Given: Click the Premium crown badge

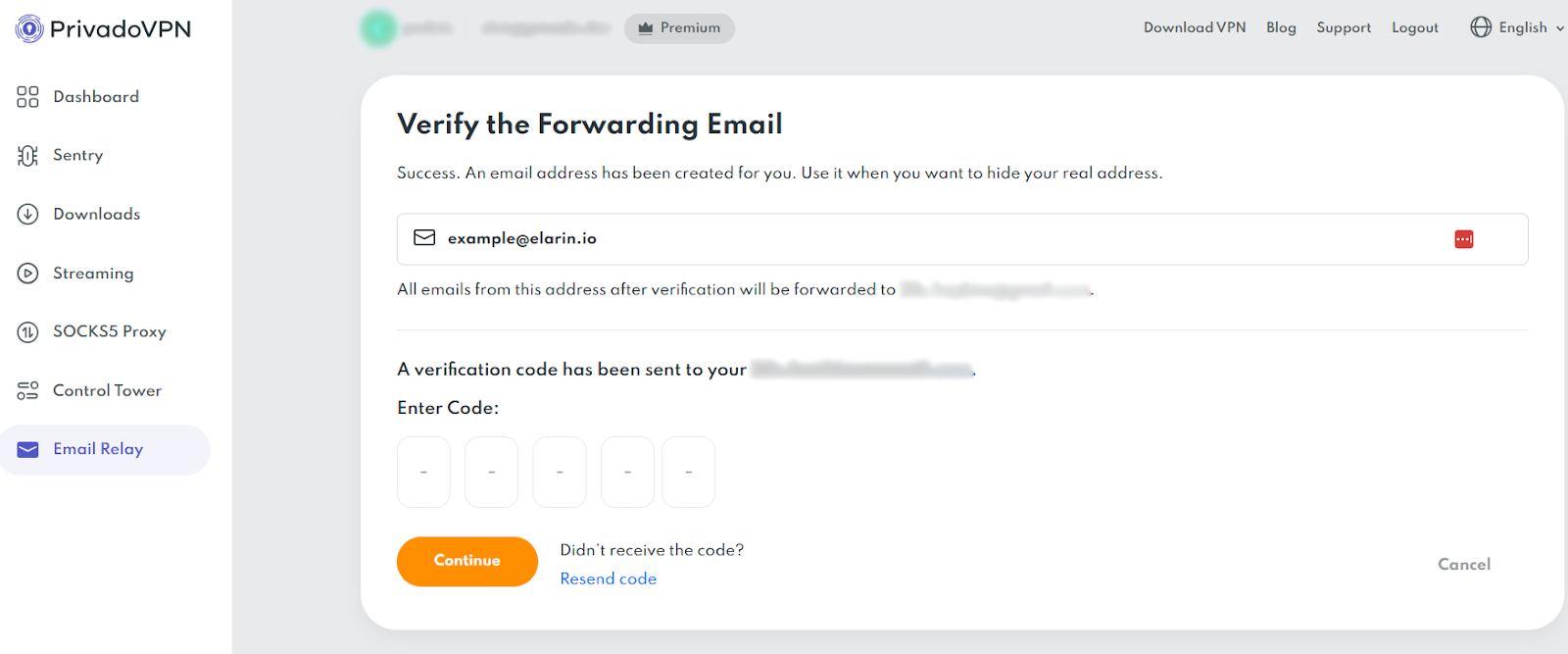Looking at the screenshot, I should click(x=679, y=28).
